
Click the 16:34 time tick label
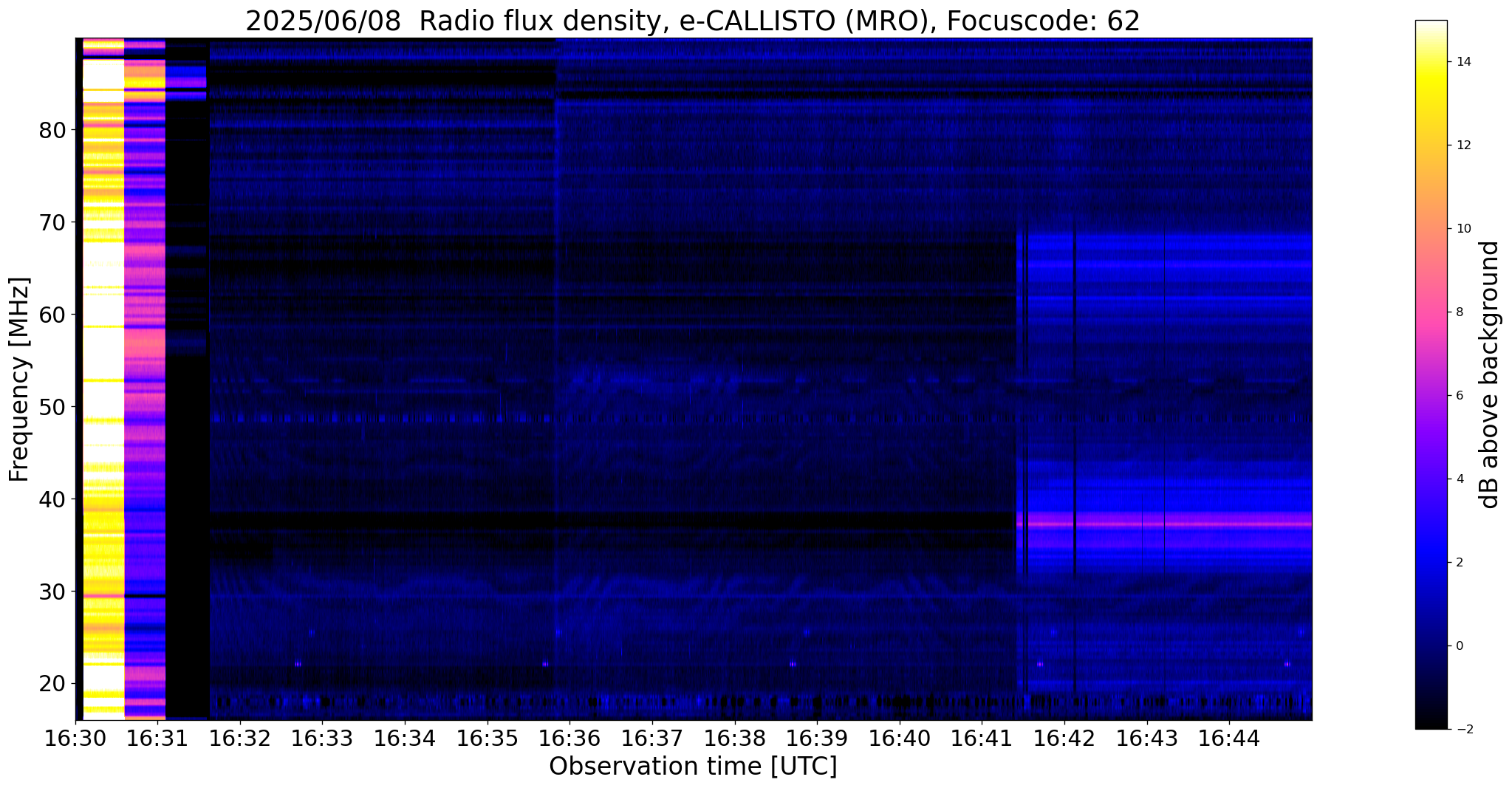(405, 737)
